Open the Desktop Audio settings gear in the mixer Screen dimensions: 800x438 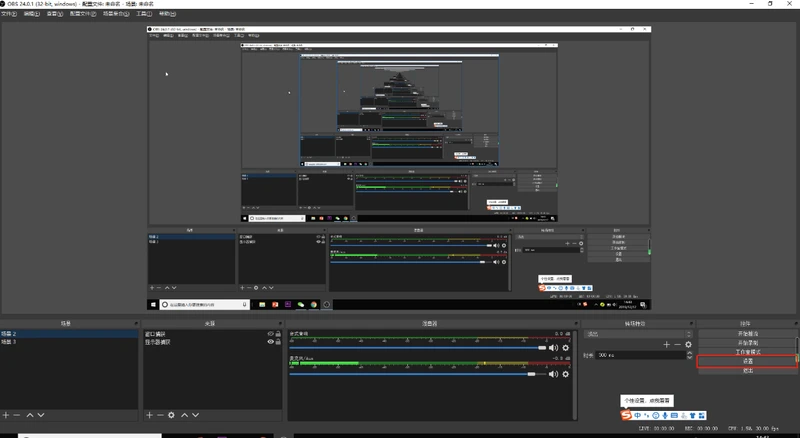[565, 348]
